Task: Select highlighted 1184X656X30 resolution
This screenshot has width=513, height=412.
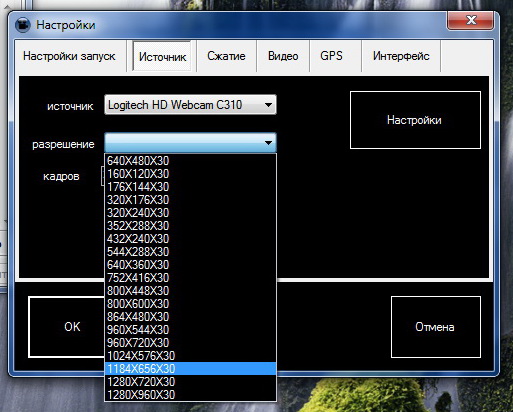Action: click(x=190, y=369)
